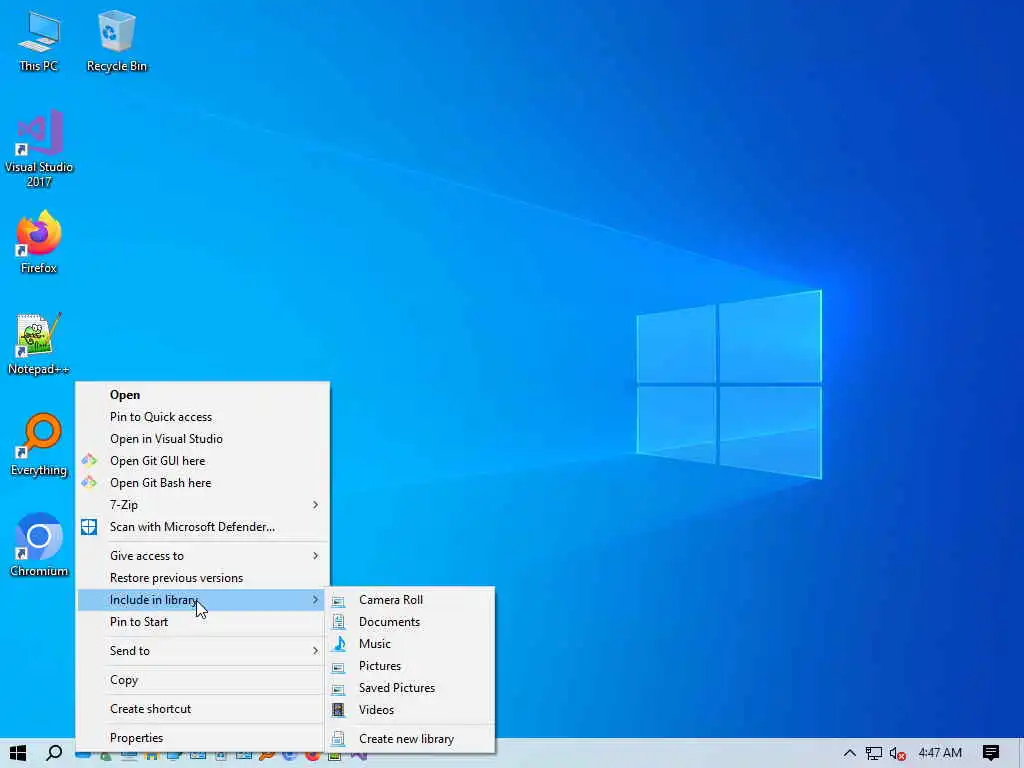Select the Notepad++ desktop shortcut
This screenshot has width=1024, height=768.
[x=39, y=344]
